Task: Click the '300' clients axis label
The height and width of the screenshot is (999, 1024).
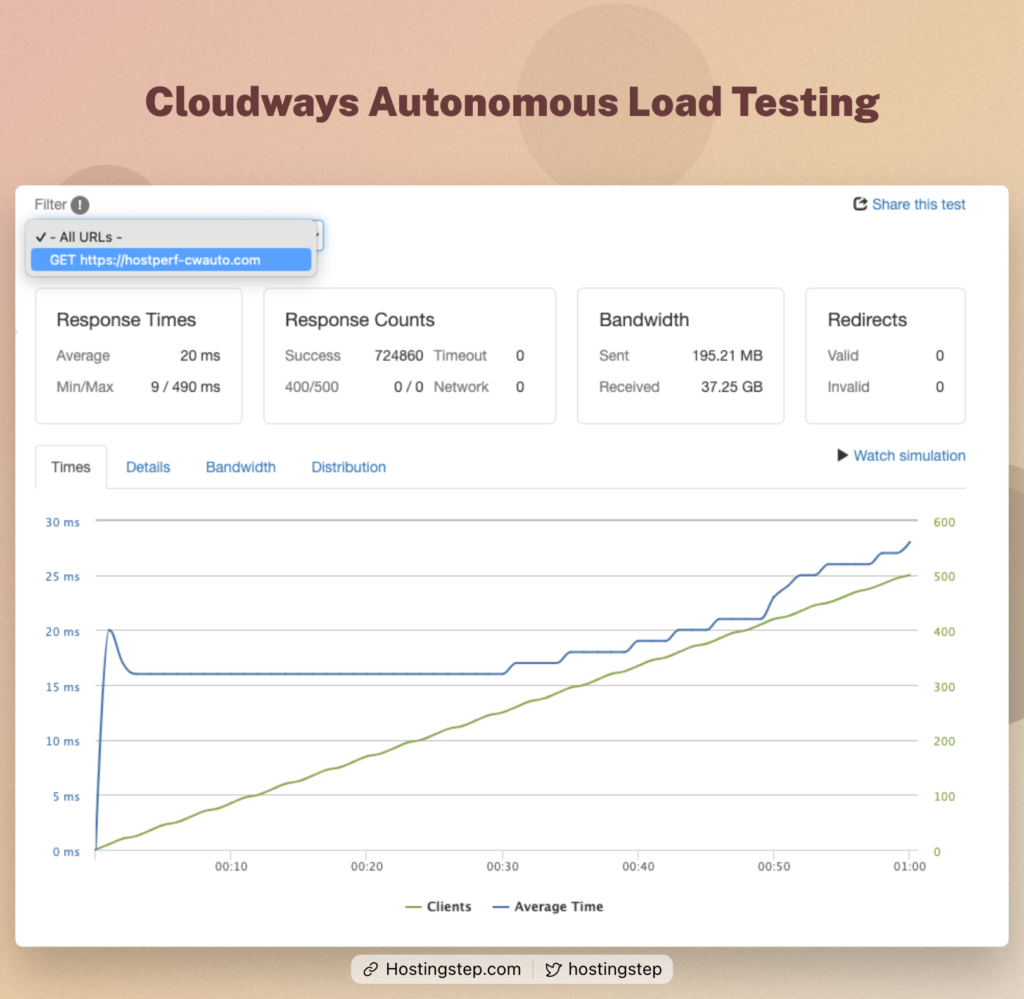Action: pyautogui.click(x=944, y=687)
